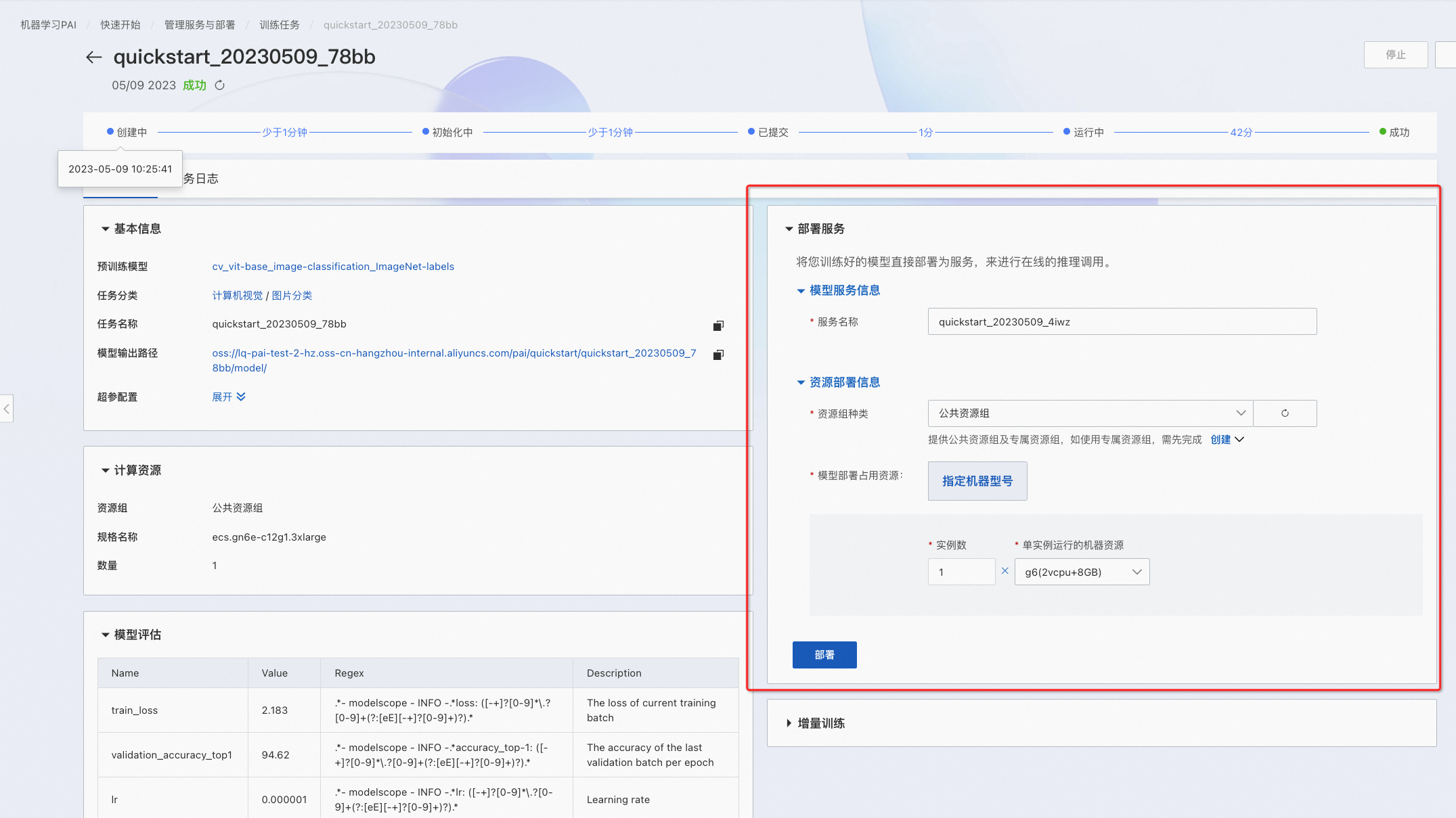Collapse the left navigation panel chevron
This screenshot has width=1456, height=818.
[7, 409]
